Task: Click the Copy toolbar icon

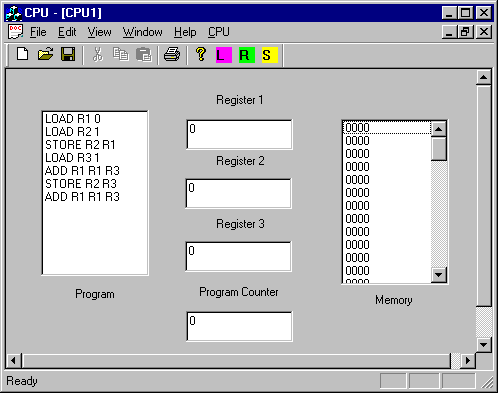Action: click(121, 54)
